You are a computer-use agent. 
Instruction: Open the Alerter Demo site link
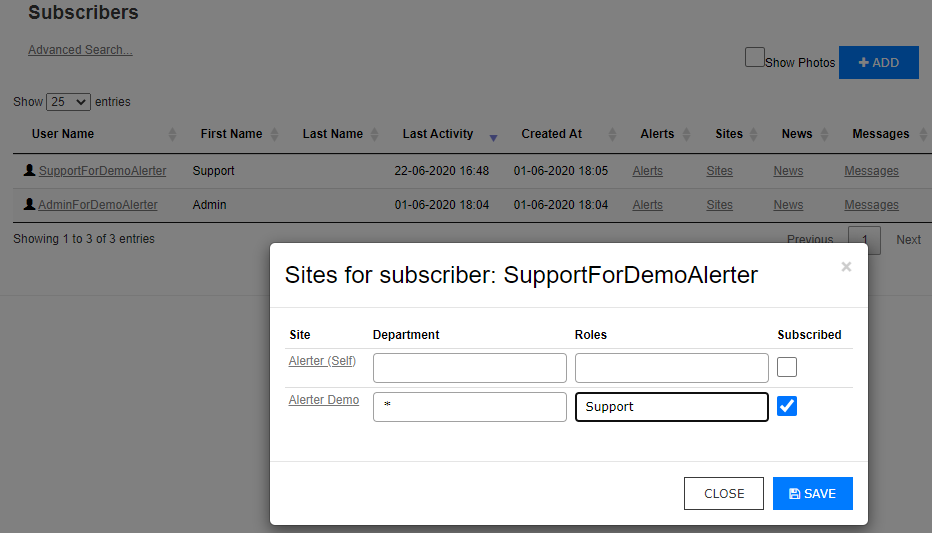(x=323, y=400)
